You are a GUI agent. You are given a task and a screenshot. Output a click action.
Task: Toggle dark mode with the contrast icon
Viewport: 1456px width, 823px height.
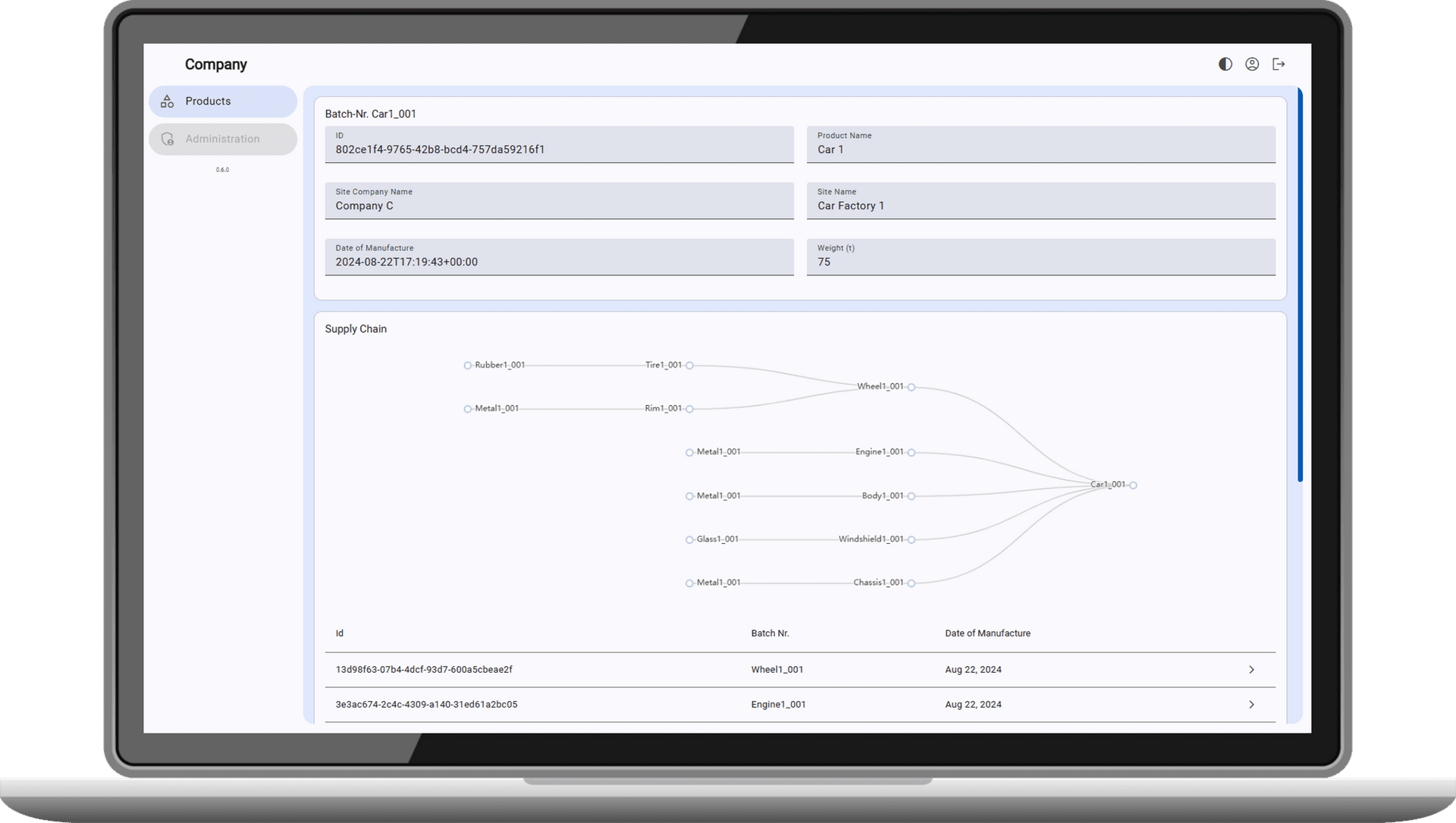click(1224, 64)
